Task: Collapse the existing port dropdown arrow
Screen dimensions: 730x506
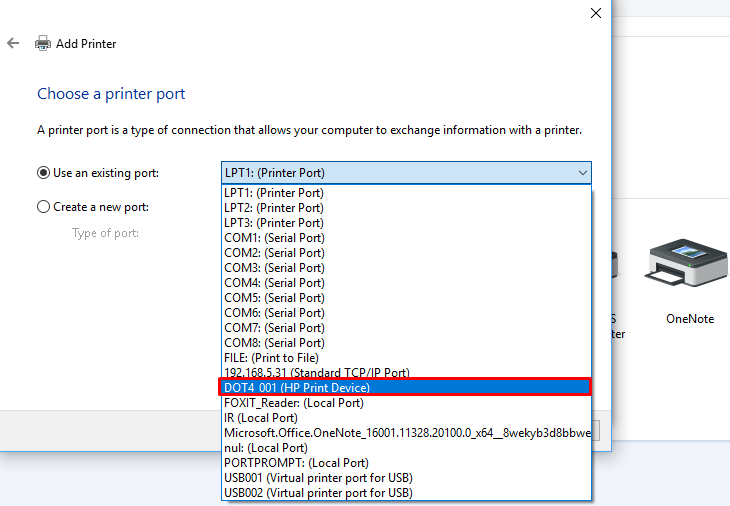Action: click(x=582, y=173)
